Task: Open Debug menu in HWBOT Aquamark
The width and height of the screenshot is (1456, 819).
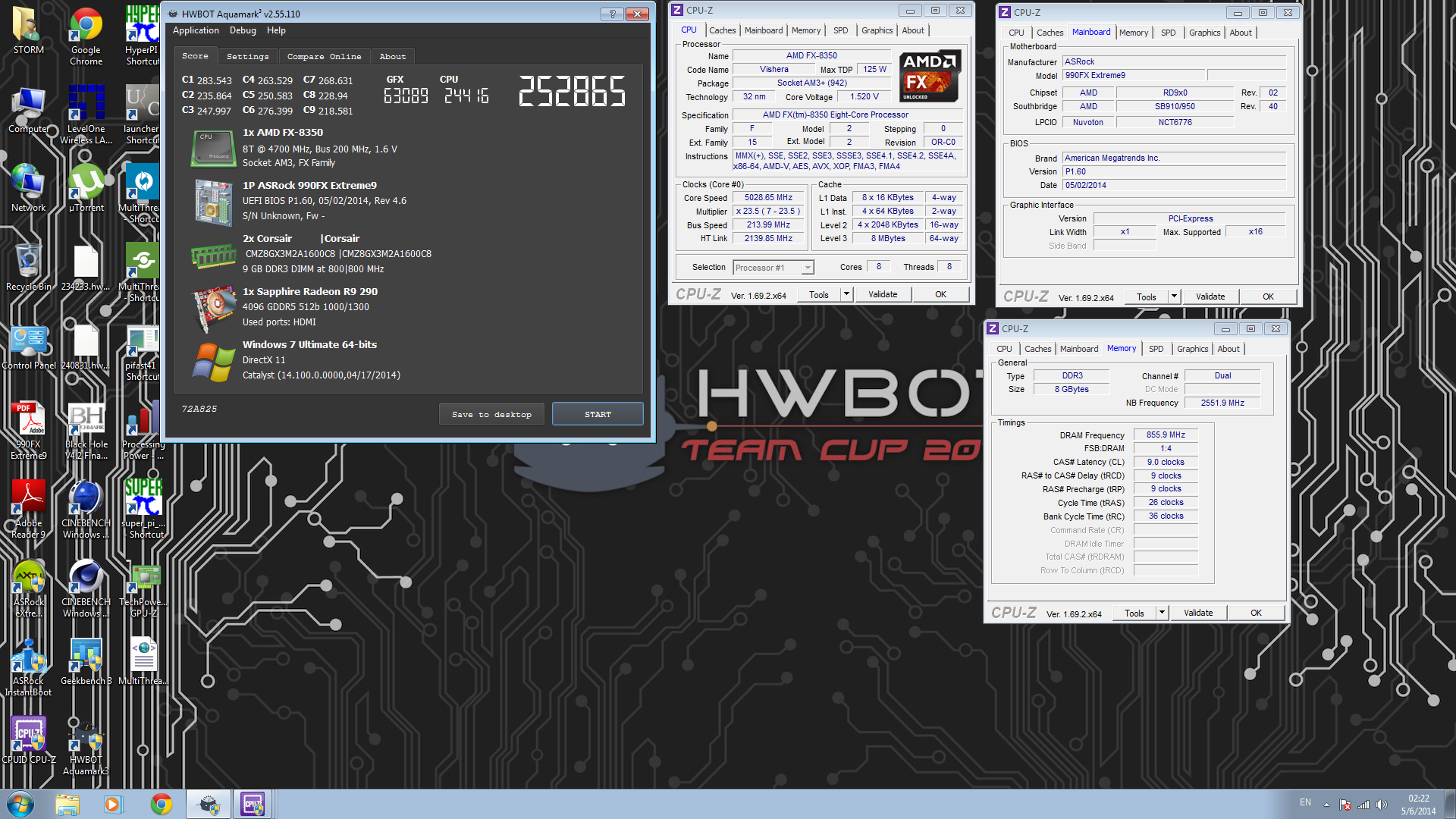Action: click(x=243, y=30)
